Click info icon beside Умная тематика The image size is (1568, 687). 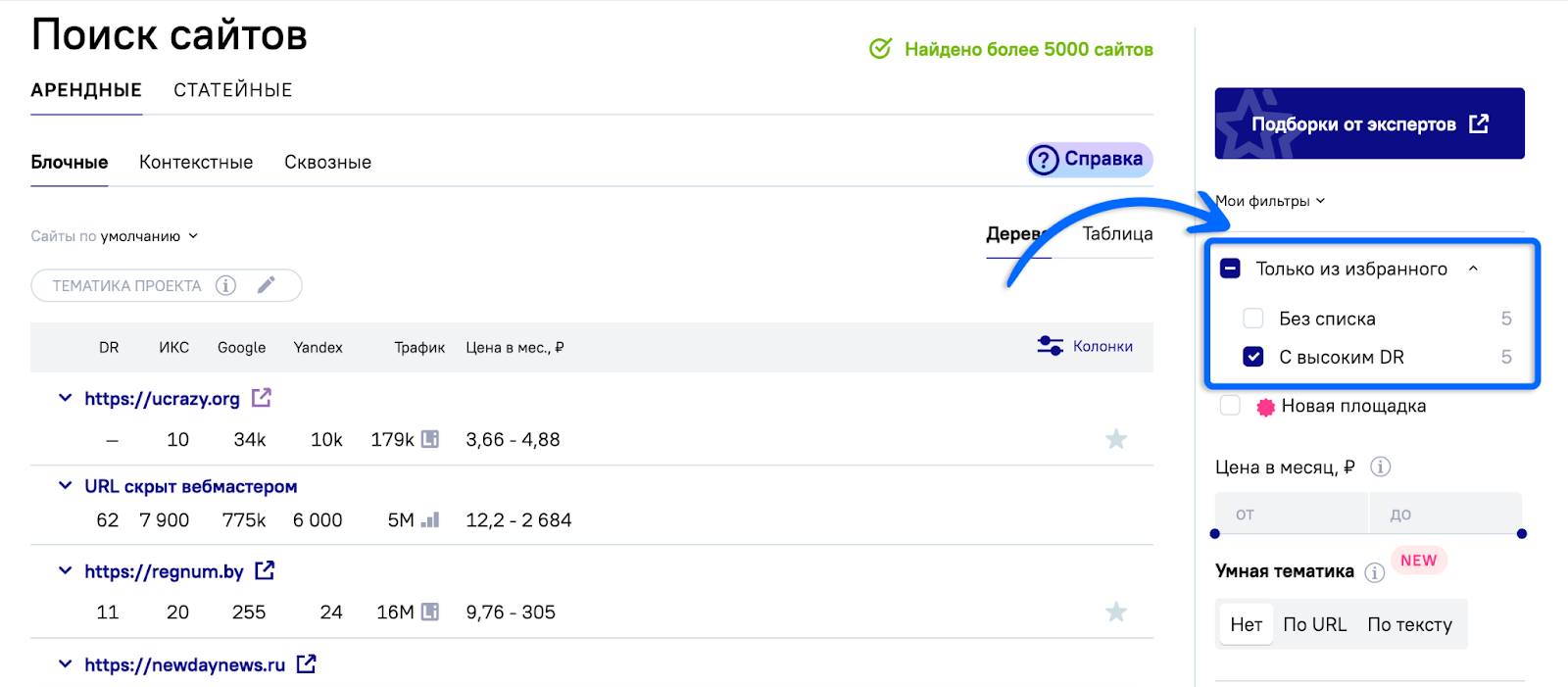coord(1374,572)
